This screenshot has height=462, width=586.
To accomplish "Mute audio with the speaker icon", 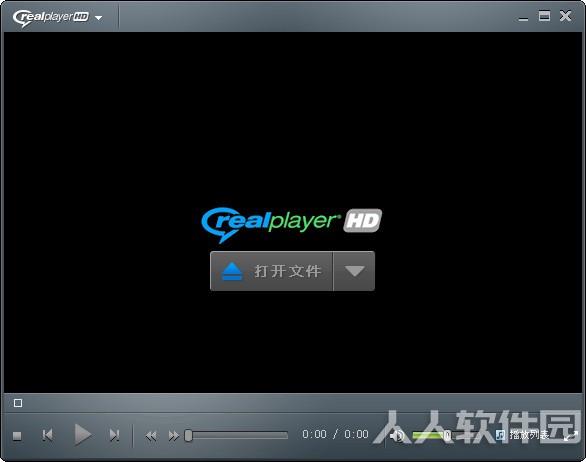I will tap(397, 435).
